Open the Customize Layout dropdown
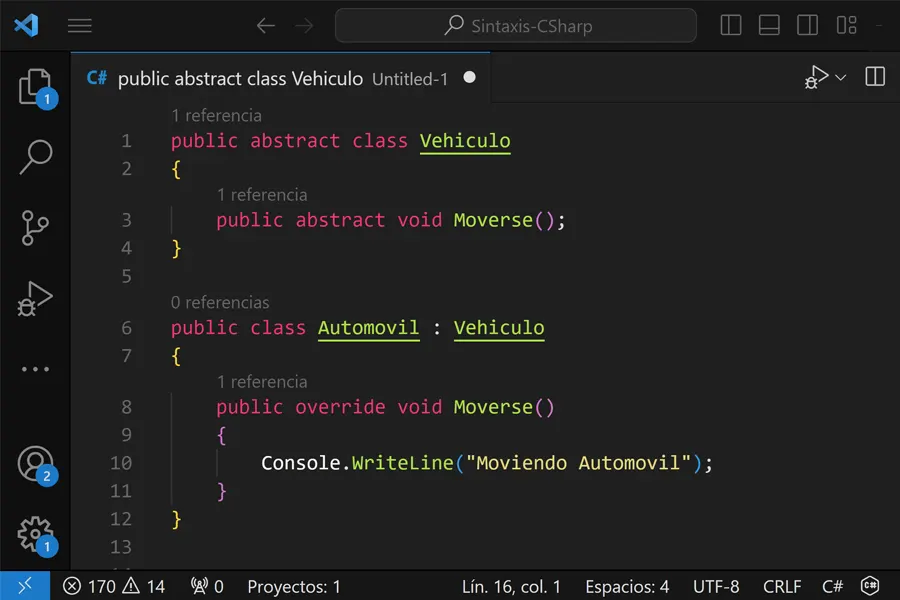Image resolution: width=900 pixels, height=600 pixels. point(846,25)
